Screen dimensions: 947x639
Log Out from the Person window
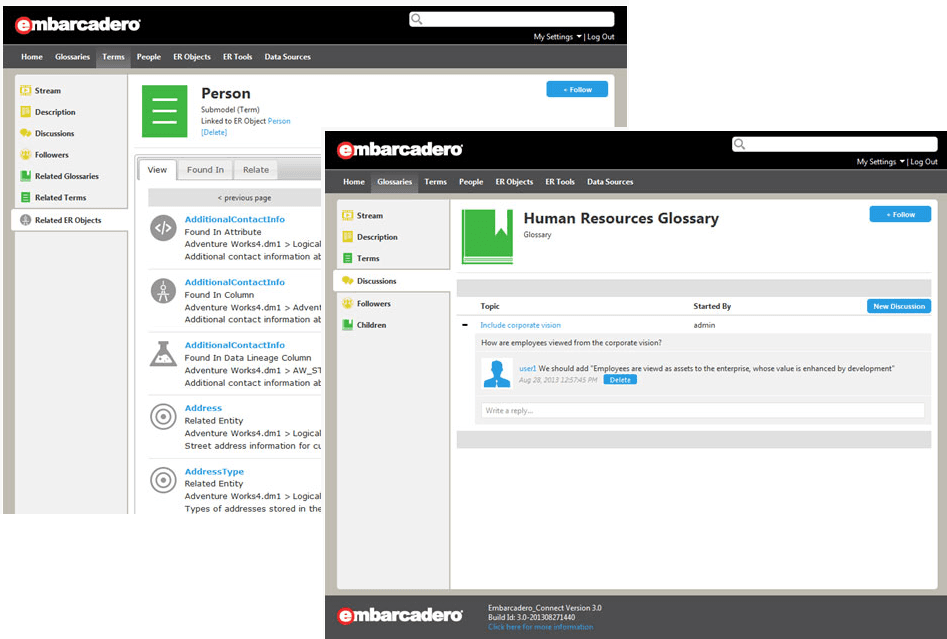coord(601,37)
